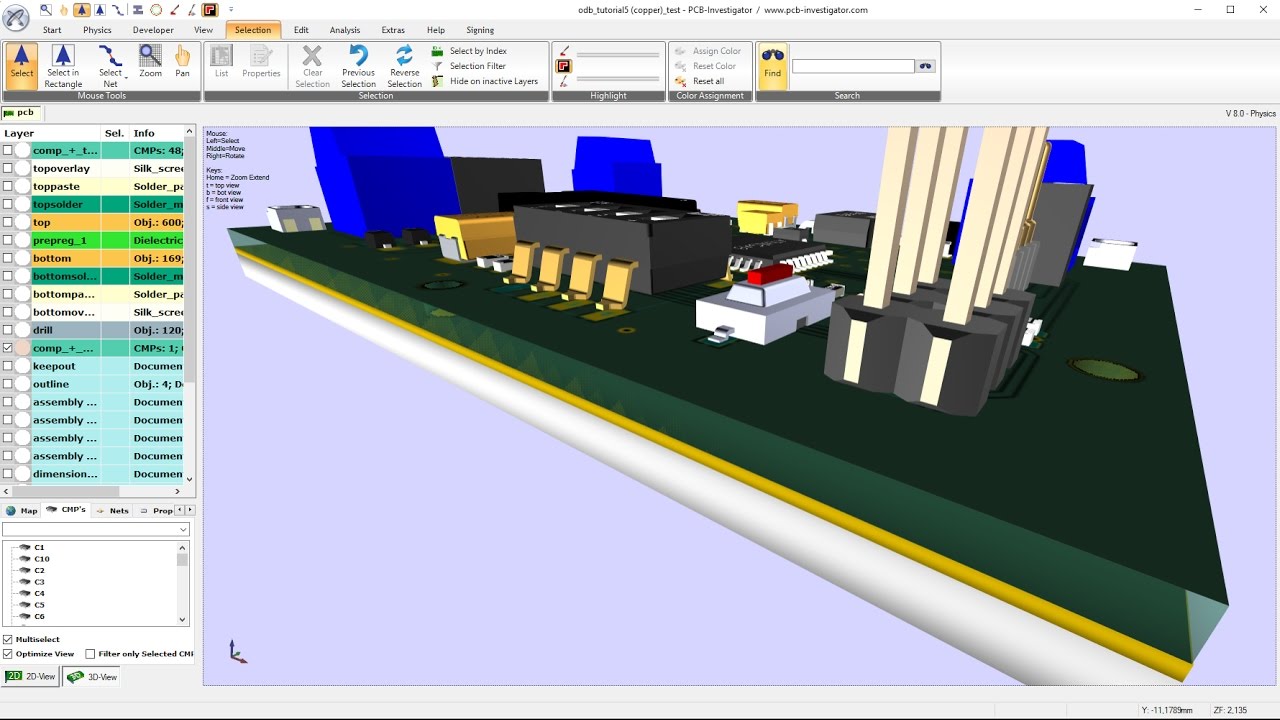Open Select by Index
The width and height of the screenshot is (1280, 720).
469,51
